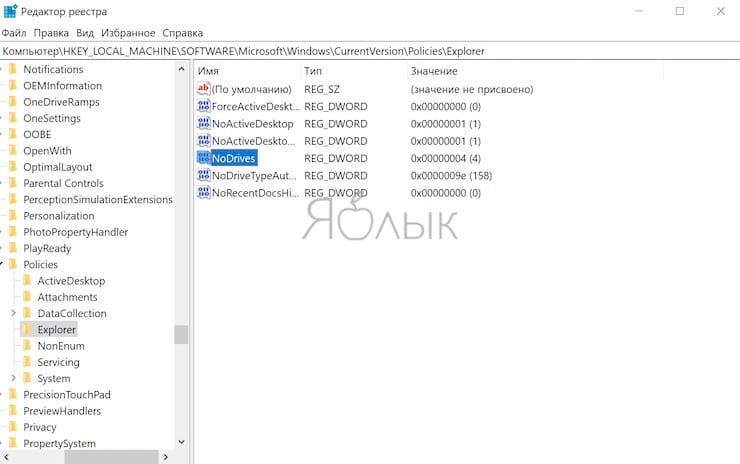This screenshot has width=740, height=464.
Task: Click the ForceActiveDeskt... DWORD icon
Action: (x=203, y=106)
